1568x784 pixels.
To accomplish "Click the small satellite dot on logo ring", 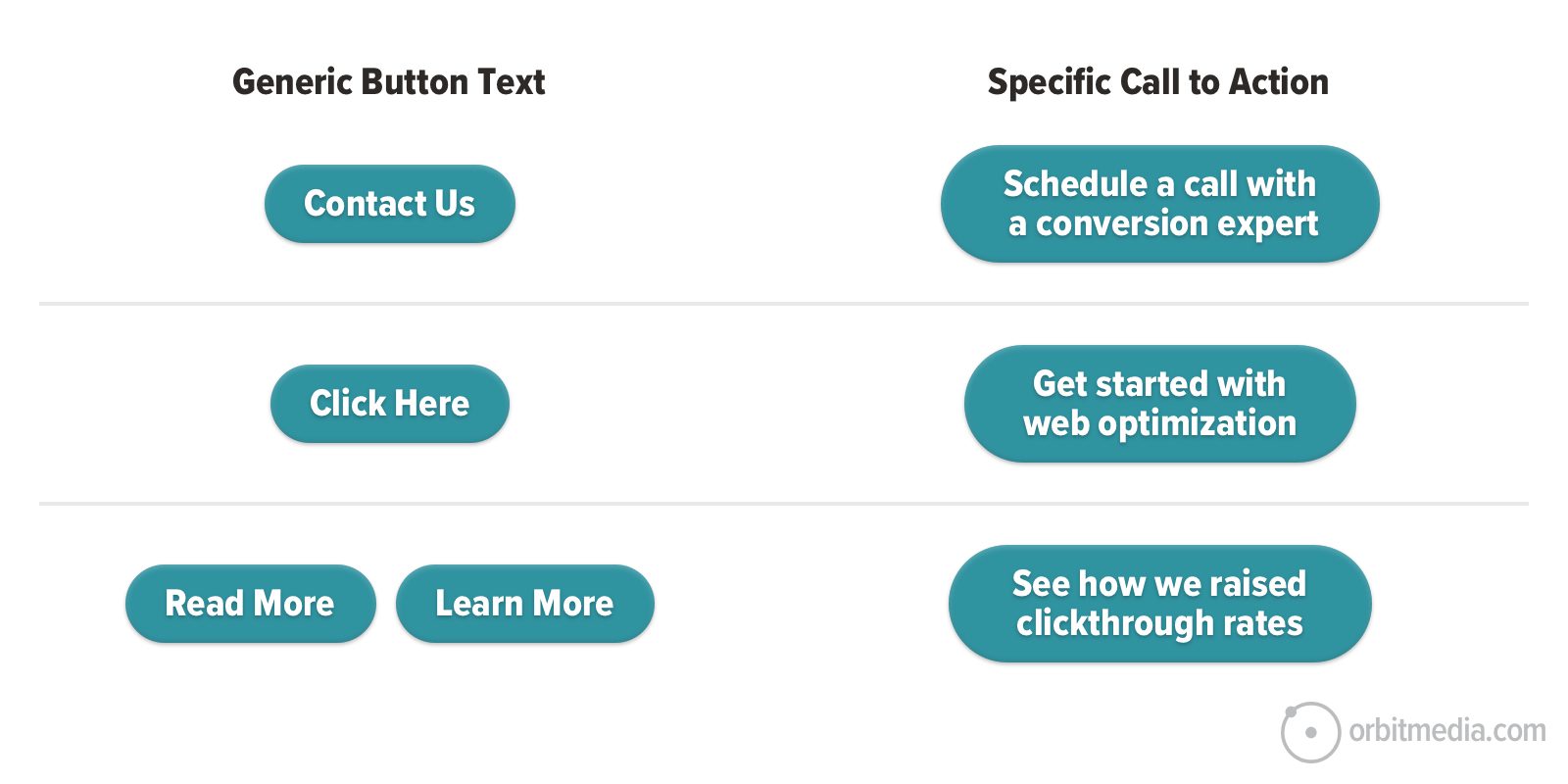I will 1291,712.
